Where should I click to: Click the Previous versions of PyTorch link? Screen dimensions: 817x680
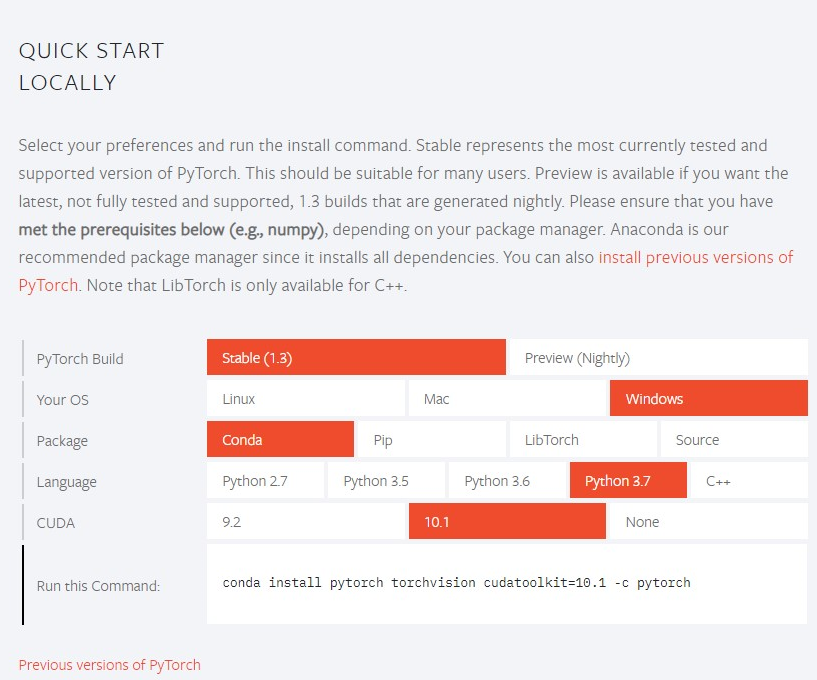pyautogui.click(x=109, y=665)
